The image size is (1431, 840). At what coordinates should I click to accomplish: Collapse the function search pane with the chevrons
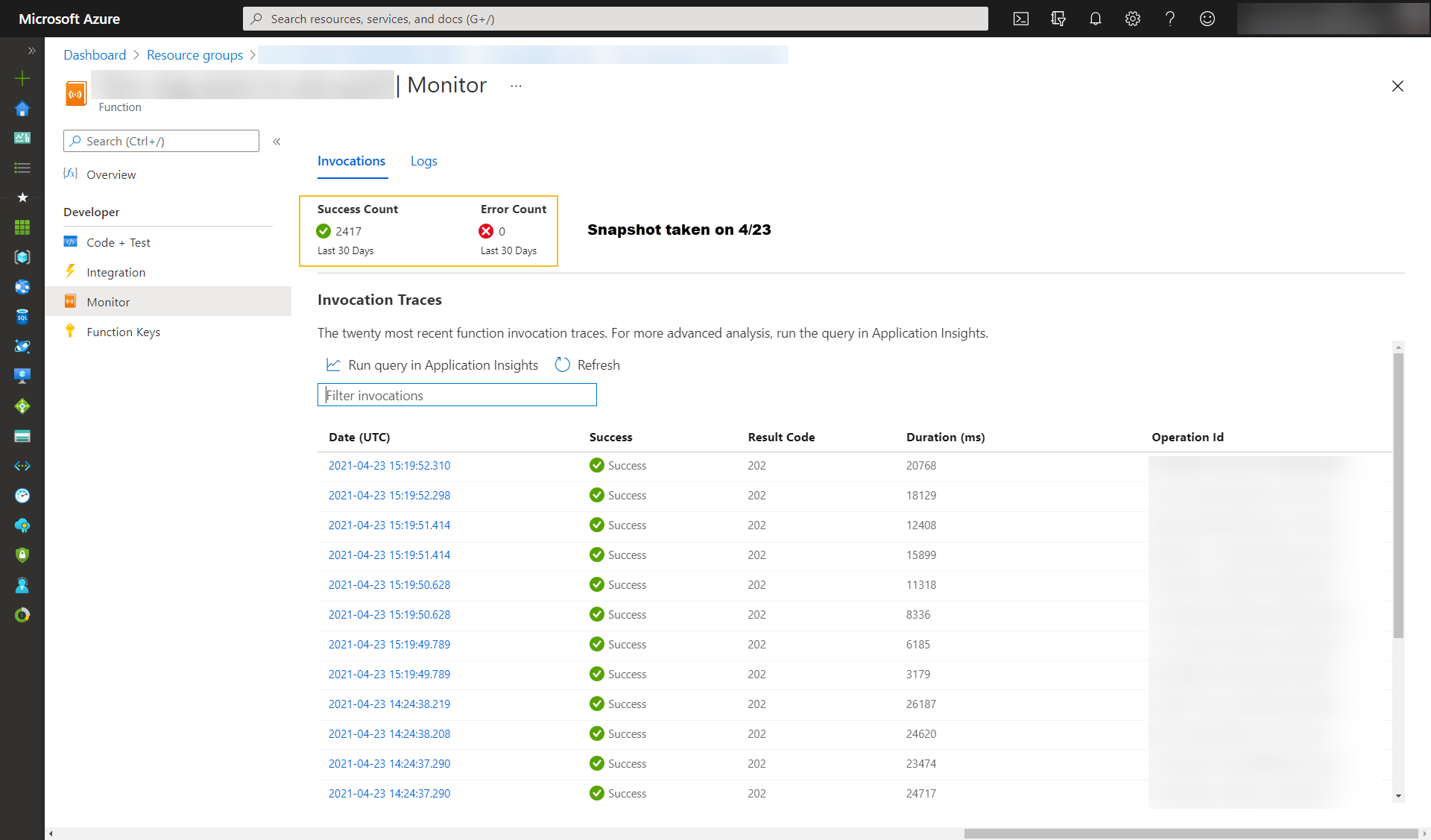point(277,141)
